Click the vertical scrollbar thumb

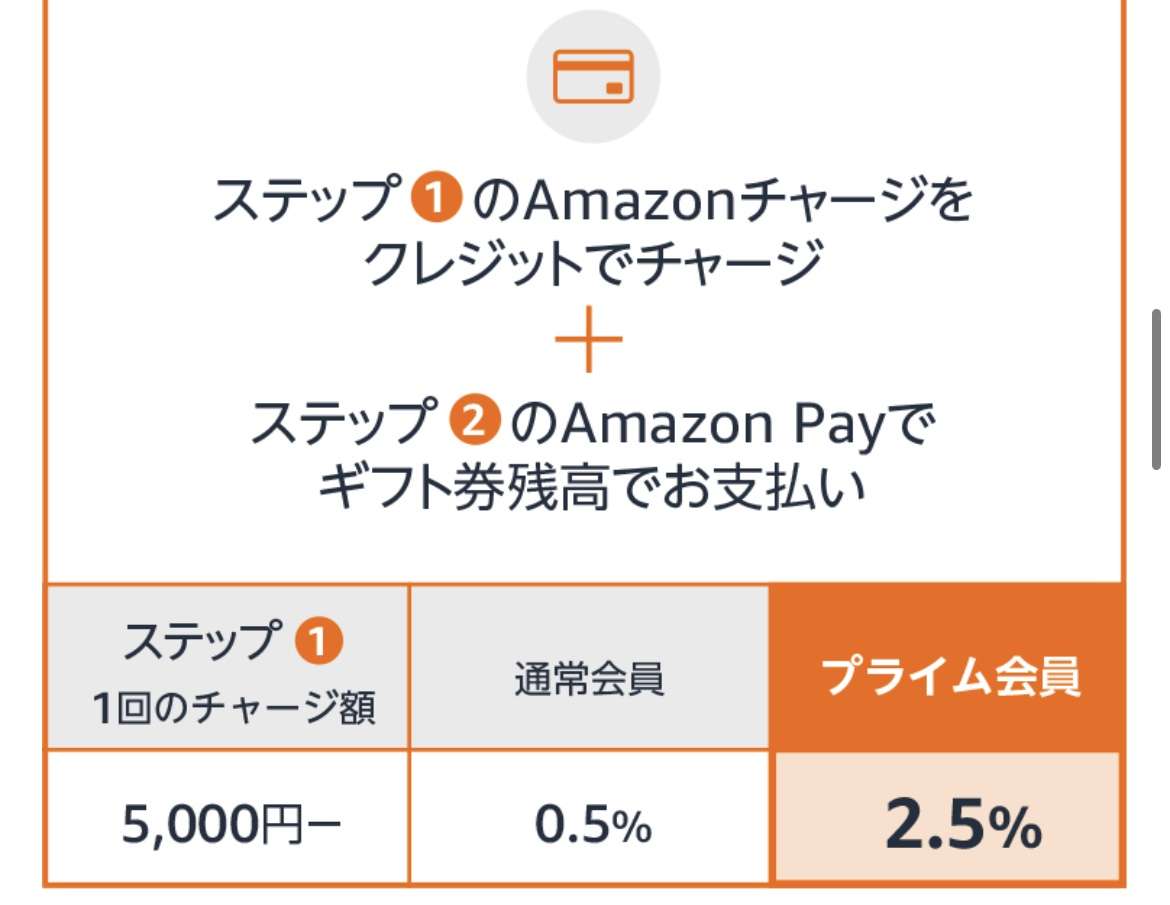(1157, 389)
